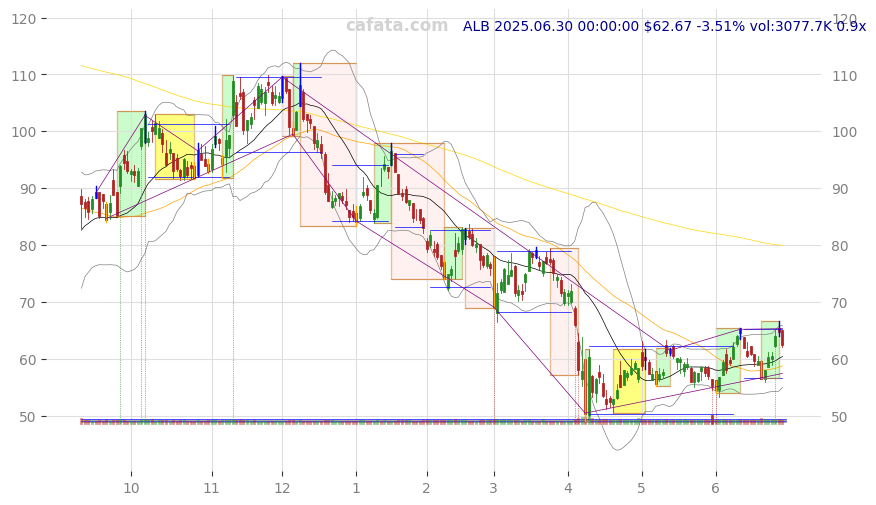The height and width of the screenshot is (505, 876).
Task: Click the ALB ticker symbol in header
Action: pyautogui.click(x=477, y=26)
